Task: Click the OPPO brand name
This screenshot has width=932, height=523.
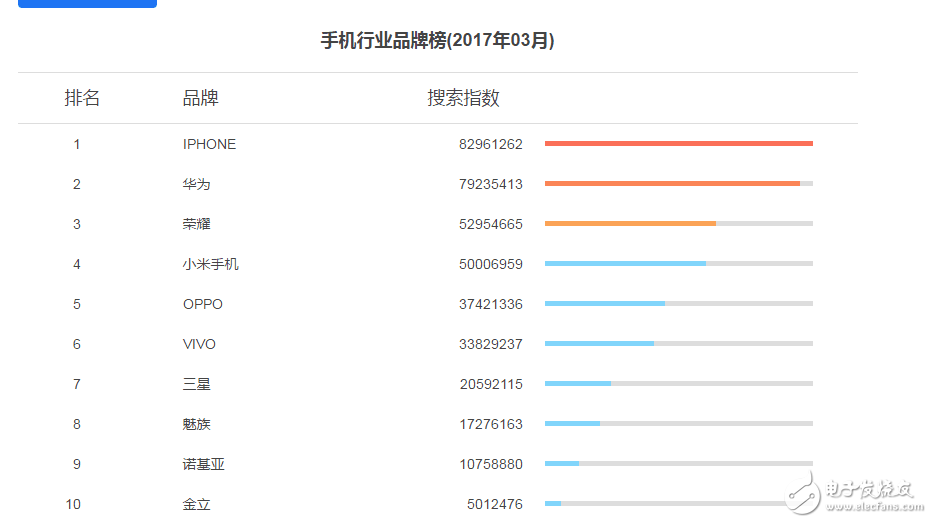Action: pos(203,304)
